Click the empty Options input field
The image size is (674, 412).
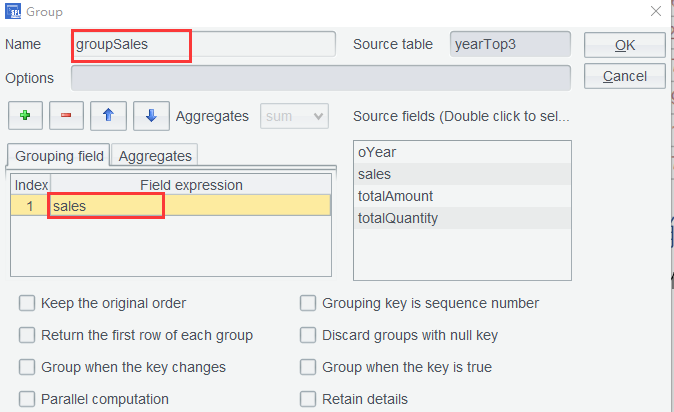coord(320,77)
